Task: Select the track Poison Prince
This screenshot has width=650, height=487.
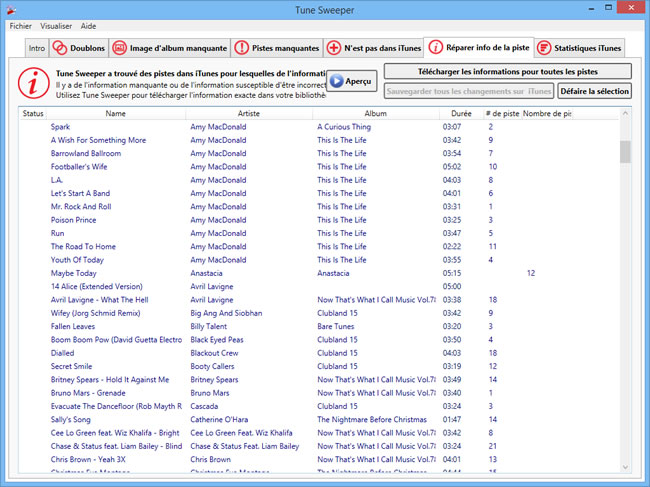Action: 73,220
